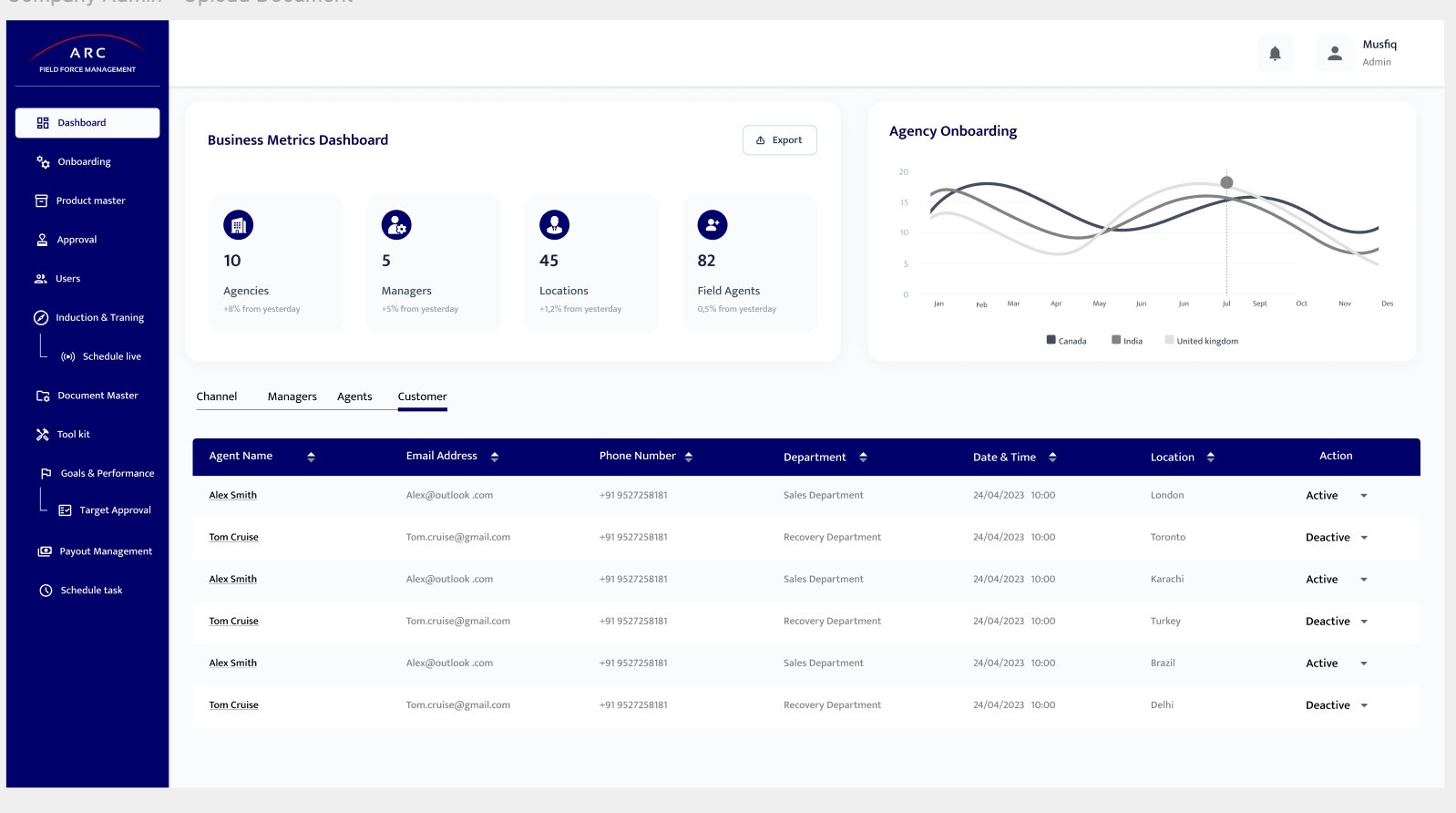1456x813 pixels.
Task: Click the Musfiq user avatar icon
Action: click(1335, 54)
